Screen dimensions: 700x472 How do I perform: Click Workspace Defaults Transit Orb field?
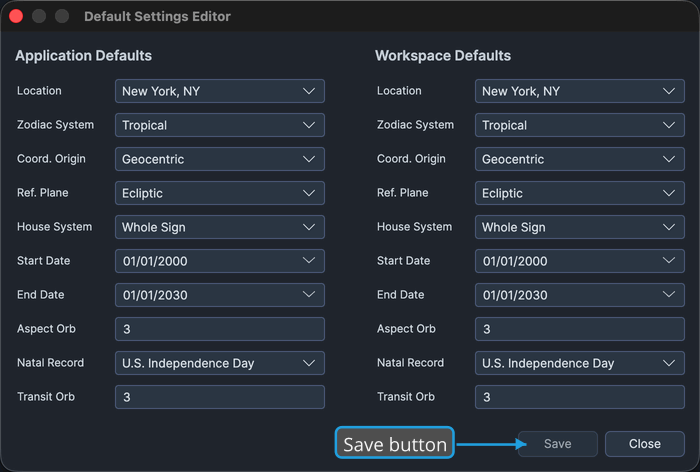point(579,397)
